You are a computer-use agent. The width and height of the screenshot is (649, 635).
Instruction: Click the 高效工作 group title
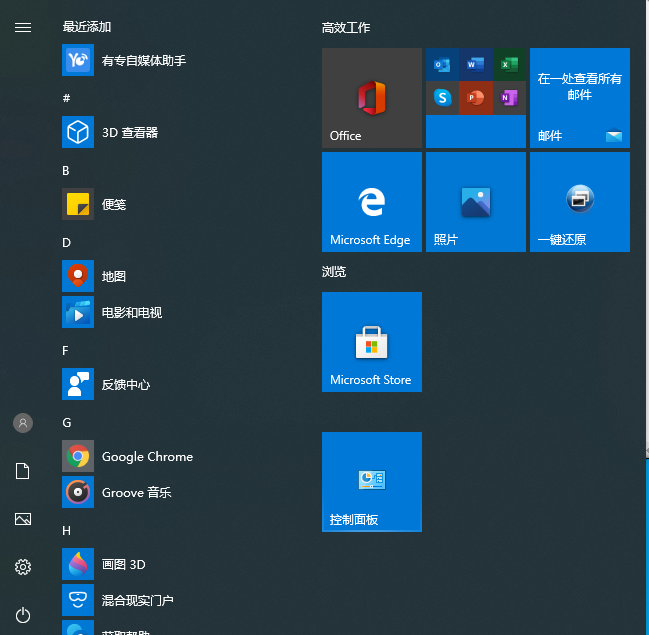pos(346,28)
